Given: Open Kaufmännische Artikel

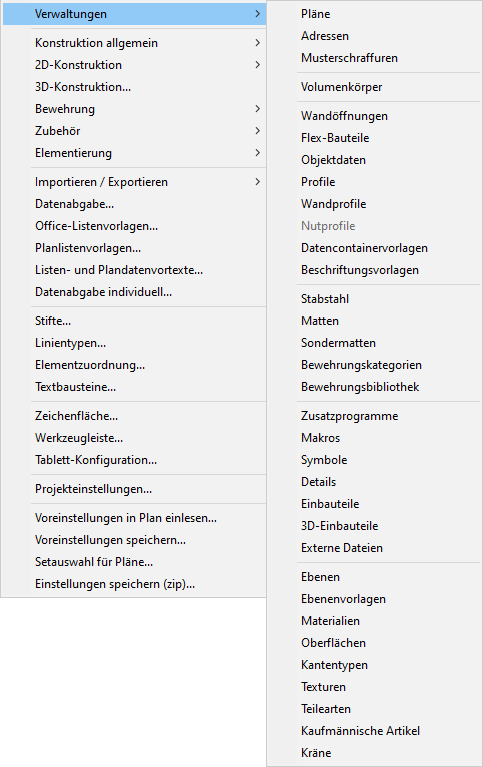Looking at the screenshot, I should coord(374,731).
